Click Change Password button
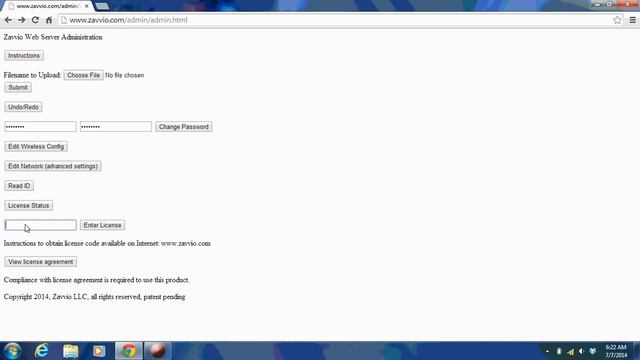Screen dimensions: 640x360 (184, 127)
